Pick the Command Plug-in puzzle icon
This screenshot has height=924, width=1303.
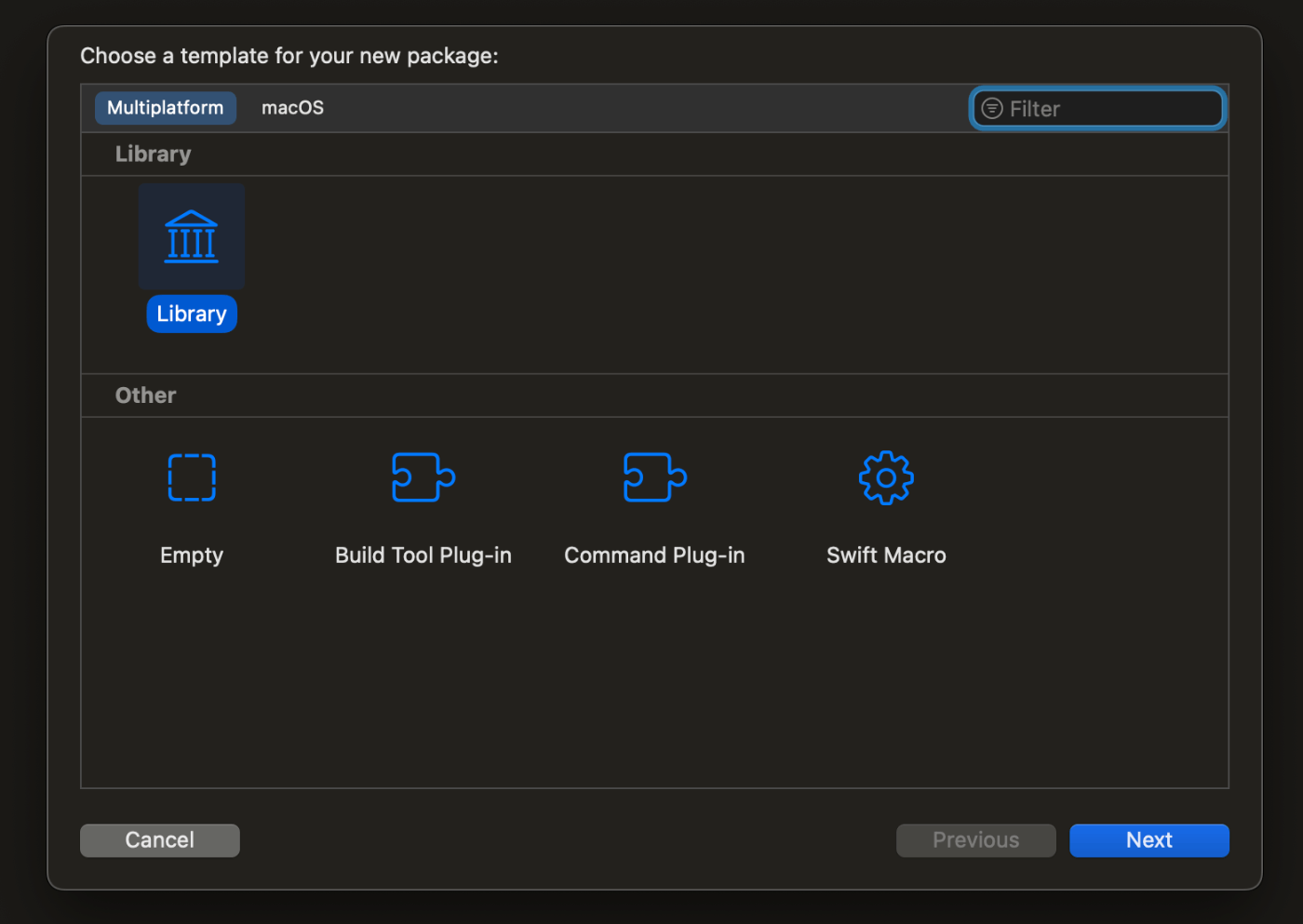tap(654, 477)
